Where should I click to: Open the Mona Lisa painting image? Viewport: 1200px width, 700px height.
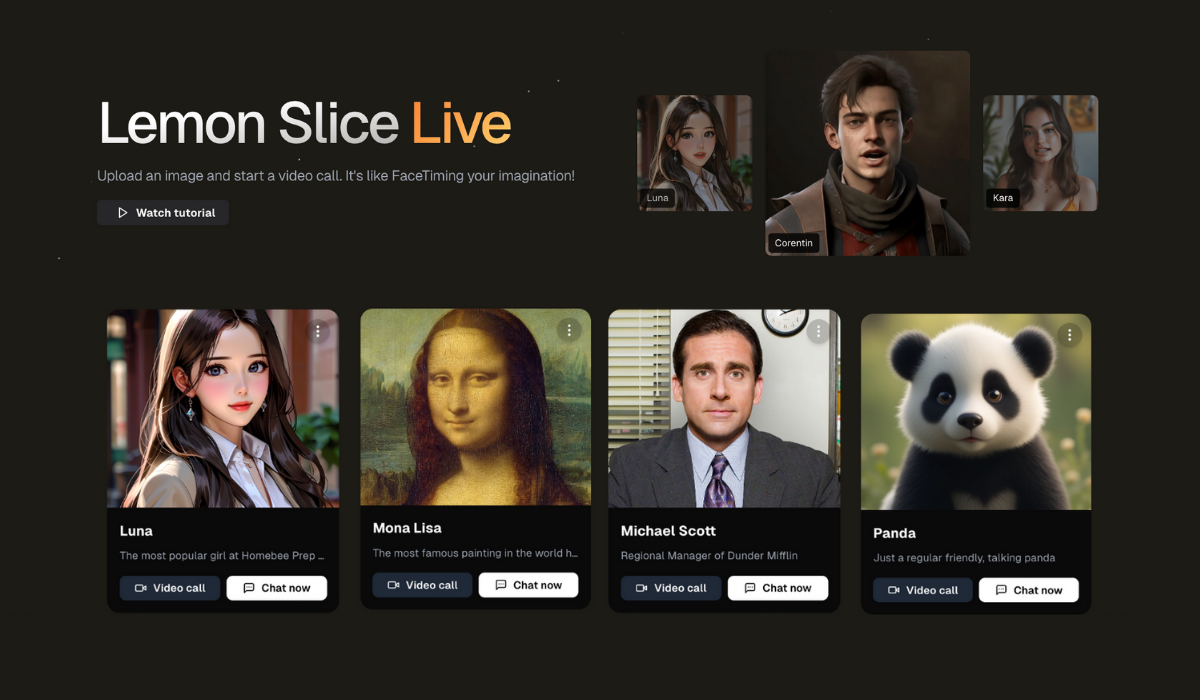coord(475,407)
